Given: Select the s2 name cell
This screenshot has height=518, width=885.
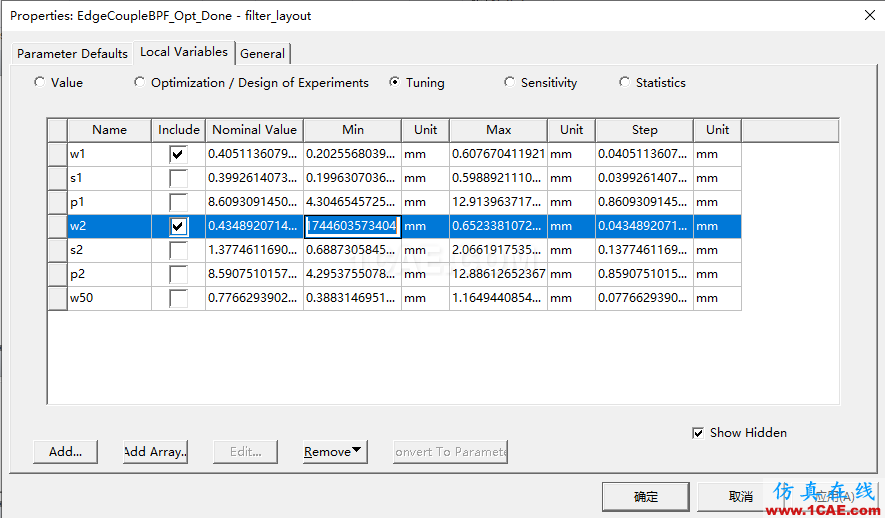Looking at the screenshot, I should click(x=109, y=250).
